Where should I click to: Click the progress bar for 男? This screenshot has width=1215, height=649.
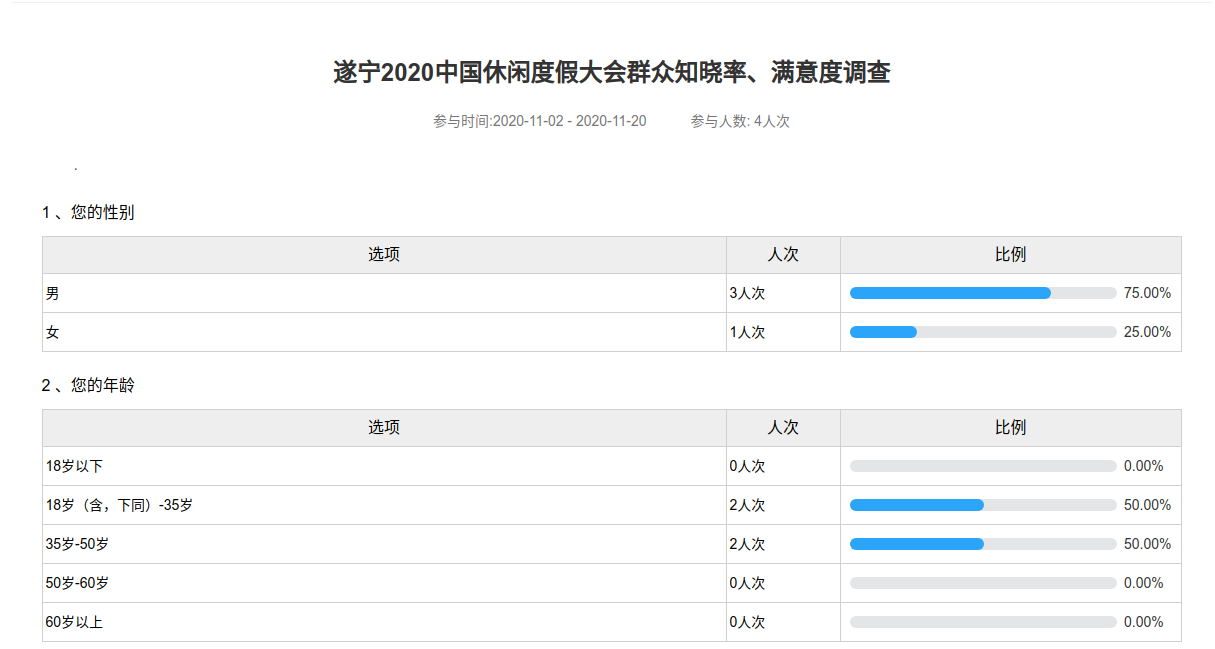(982, 293)
